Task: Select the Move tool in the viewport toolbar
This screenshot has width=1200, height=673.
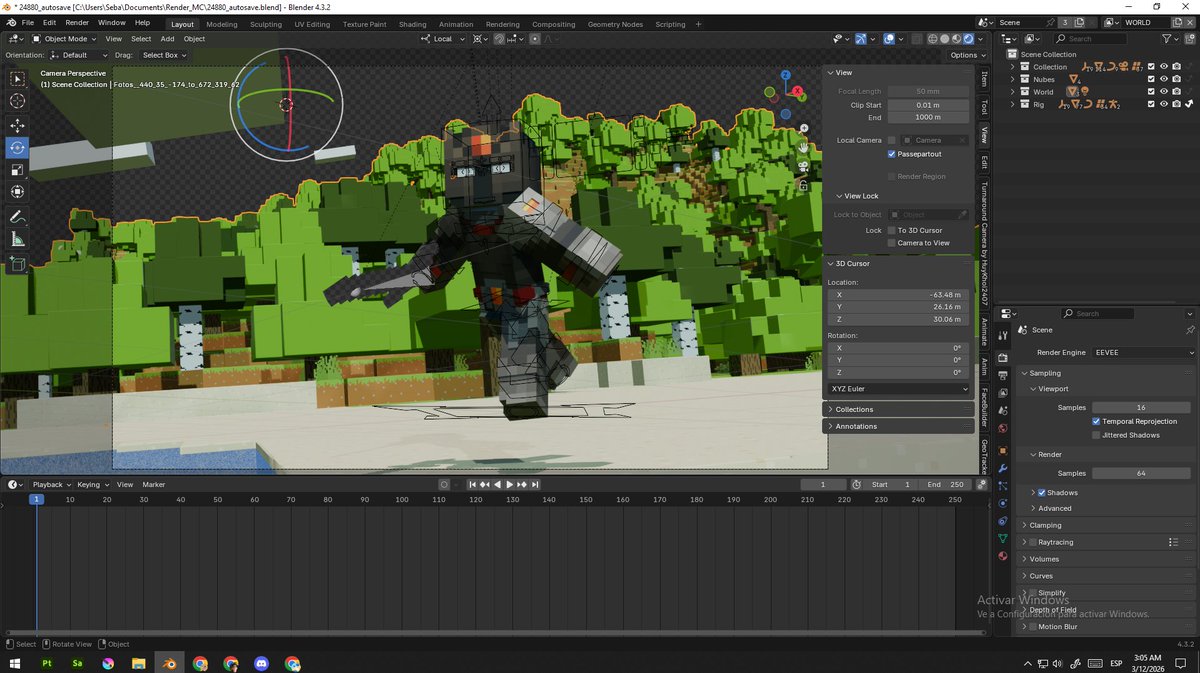Action: click(x=17, y=125)
